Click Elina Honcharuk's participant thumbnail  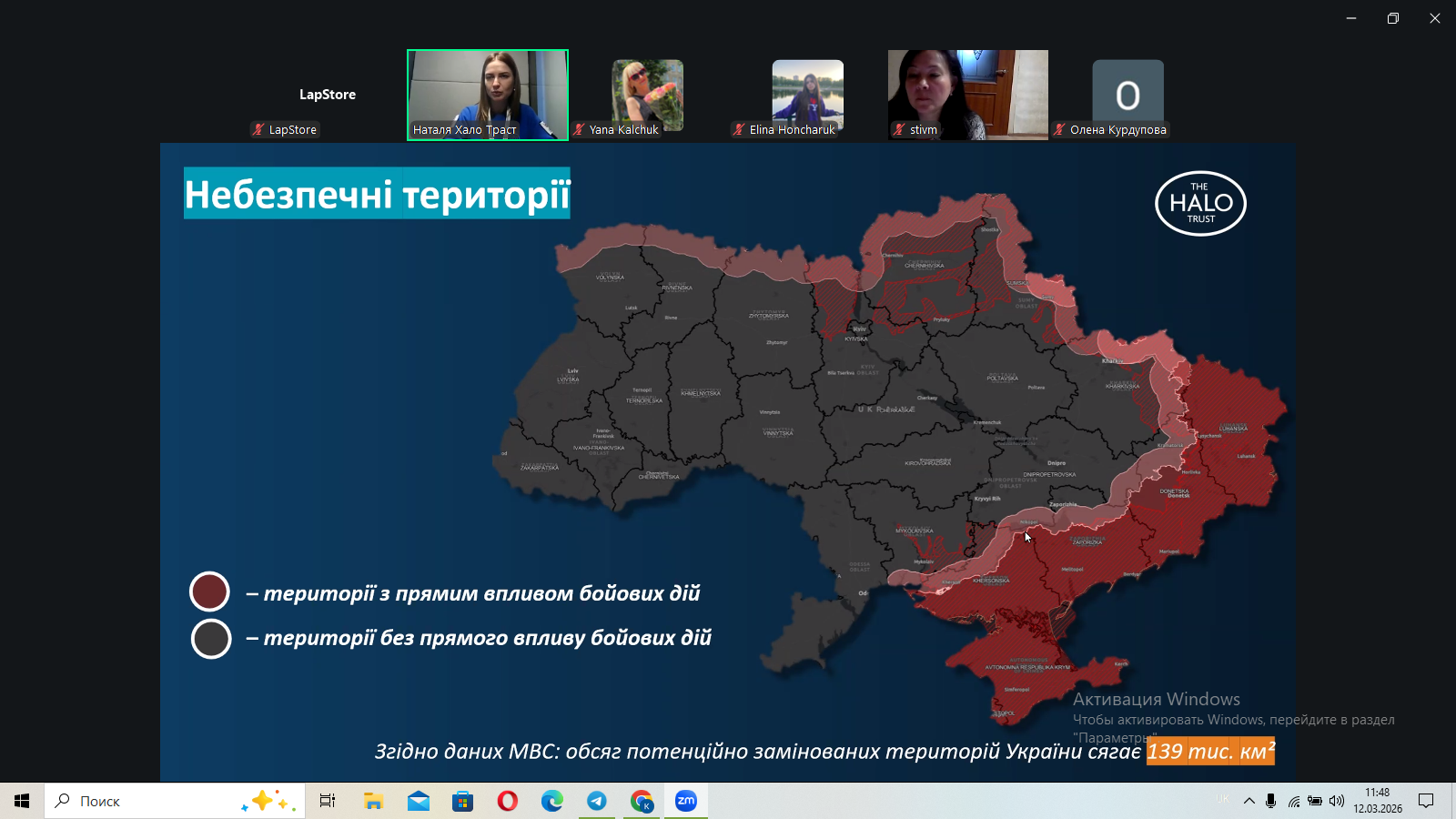click(x=807, y=95)
